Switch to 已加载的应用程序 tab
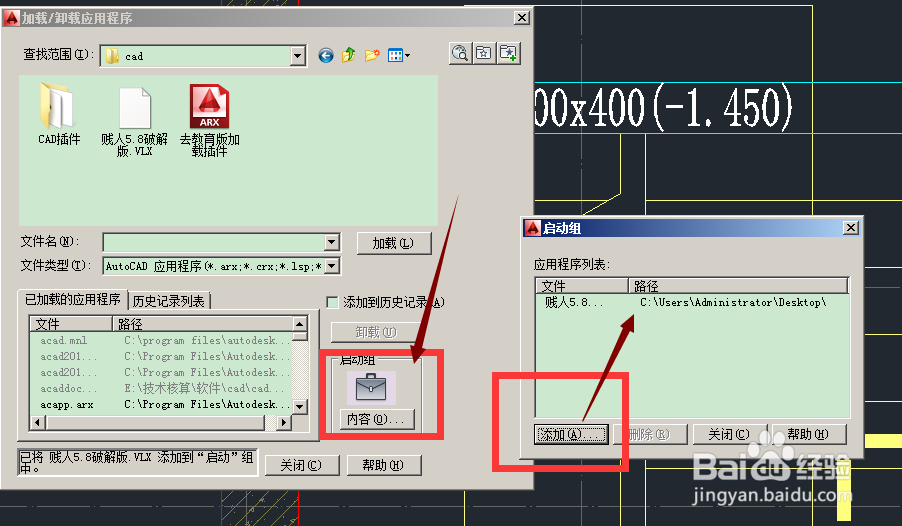This screenshot has height=526, width=902. pyautogui.click(x=72, y=300)
